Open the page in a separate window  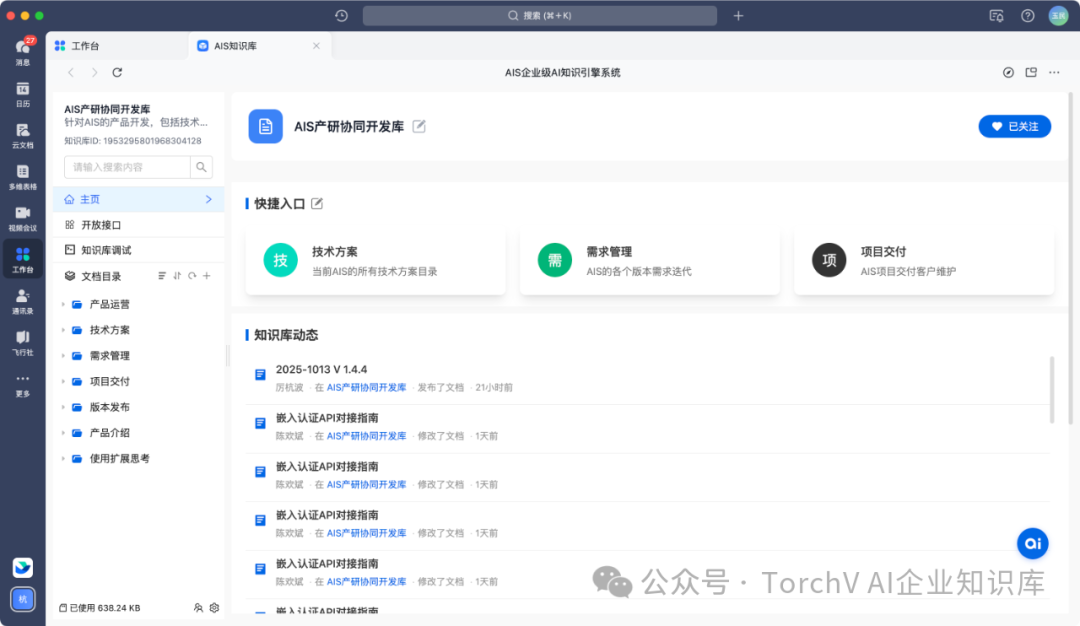tap(1031, 72)
